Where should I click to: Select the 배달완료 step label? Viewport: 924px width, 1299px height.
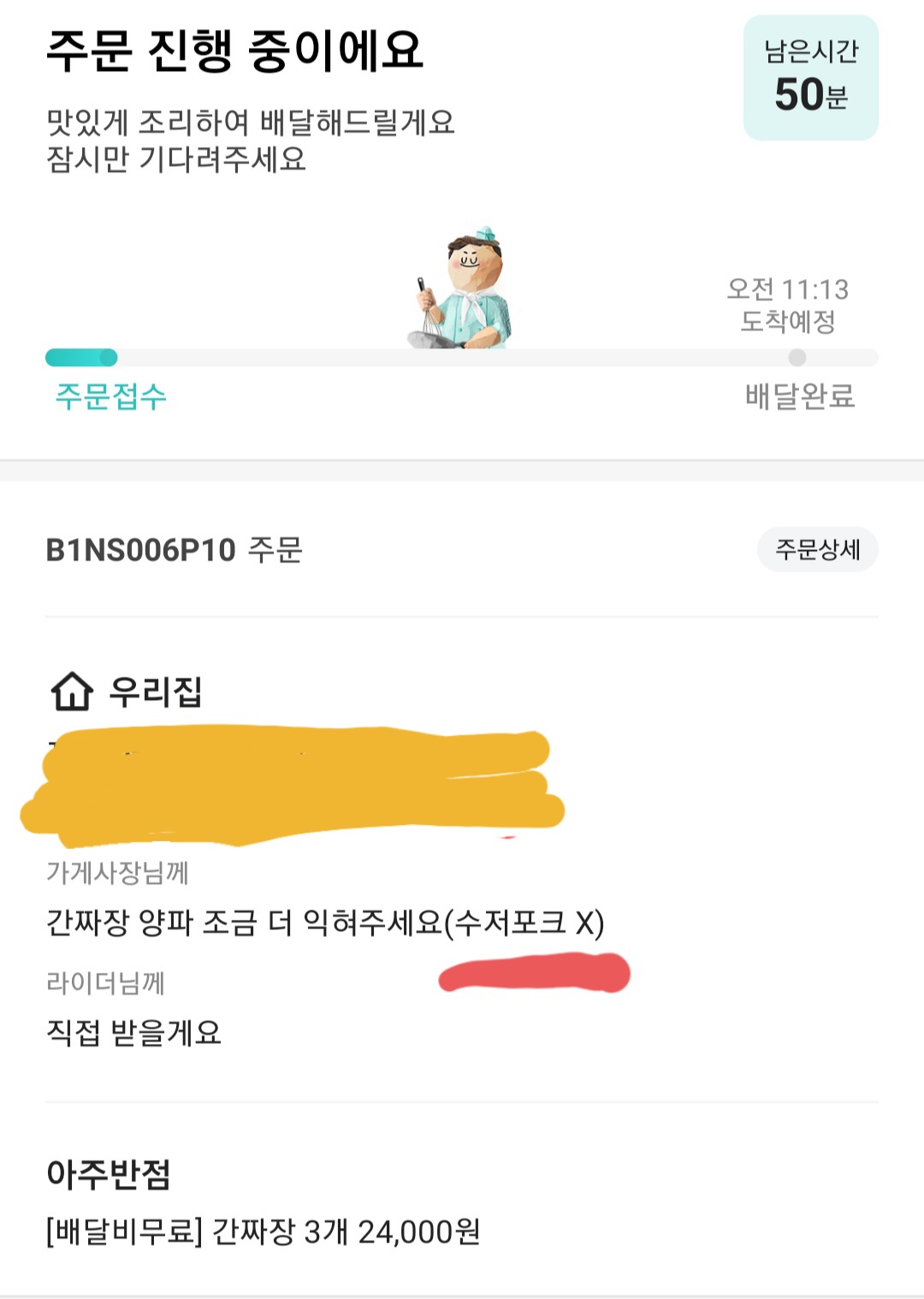tap(799, 397)
